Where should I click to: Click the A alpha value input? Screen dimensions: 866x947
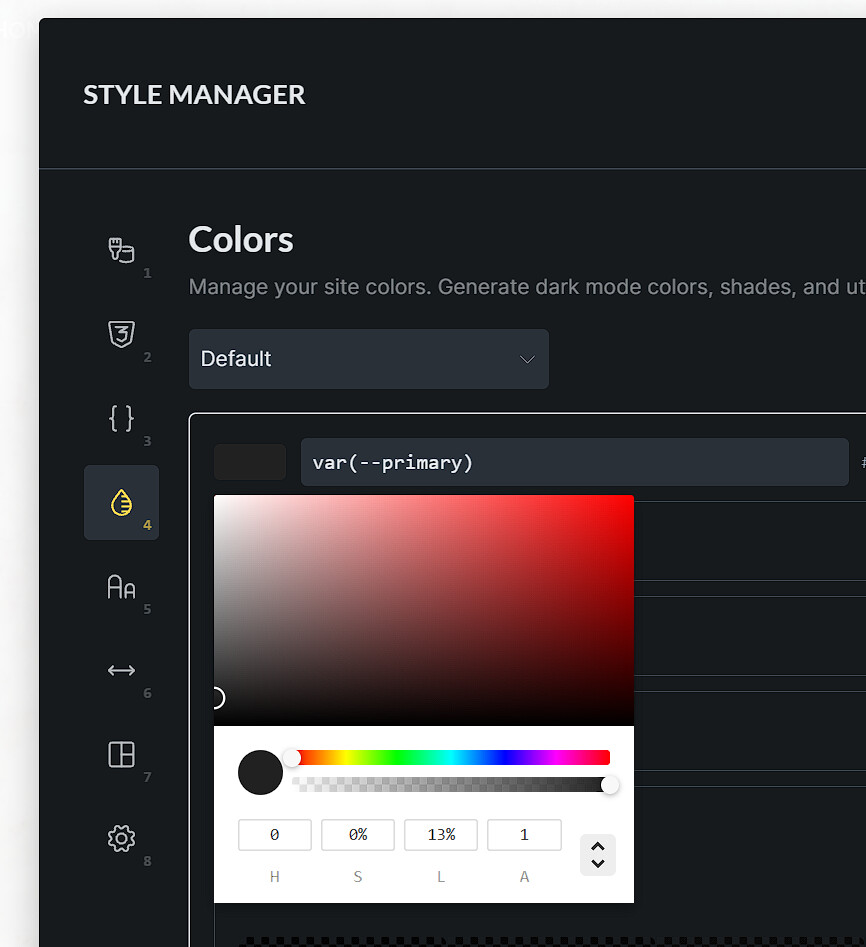[x=524, y=835]
